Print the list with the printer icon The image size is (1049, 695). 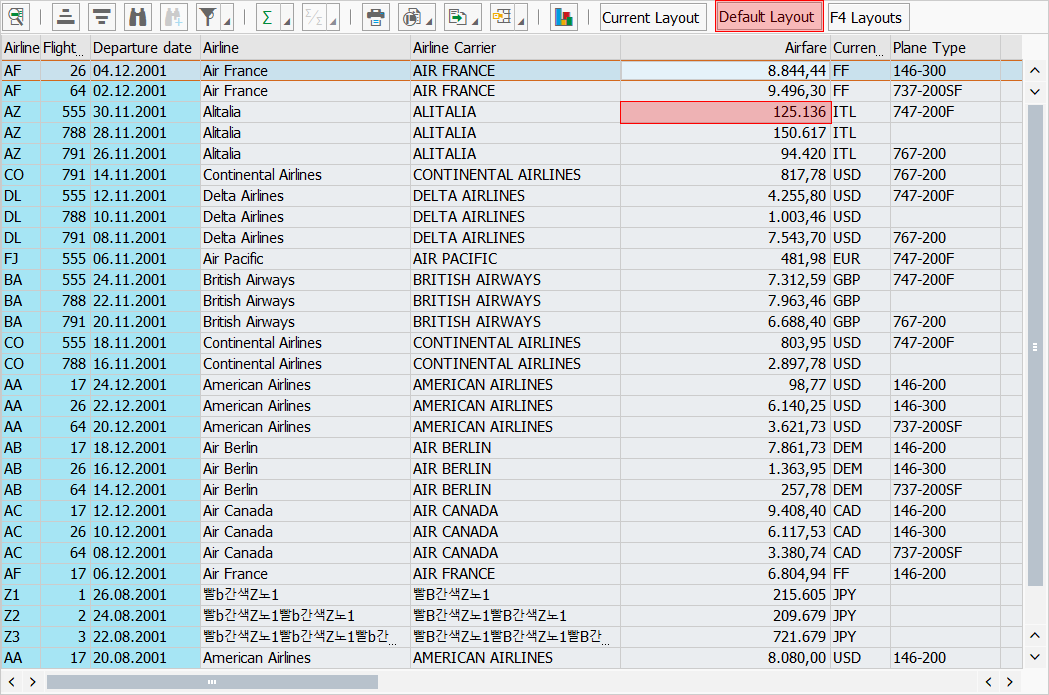pos(376,17)
